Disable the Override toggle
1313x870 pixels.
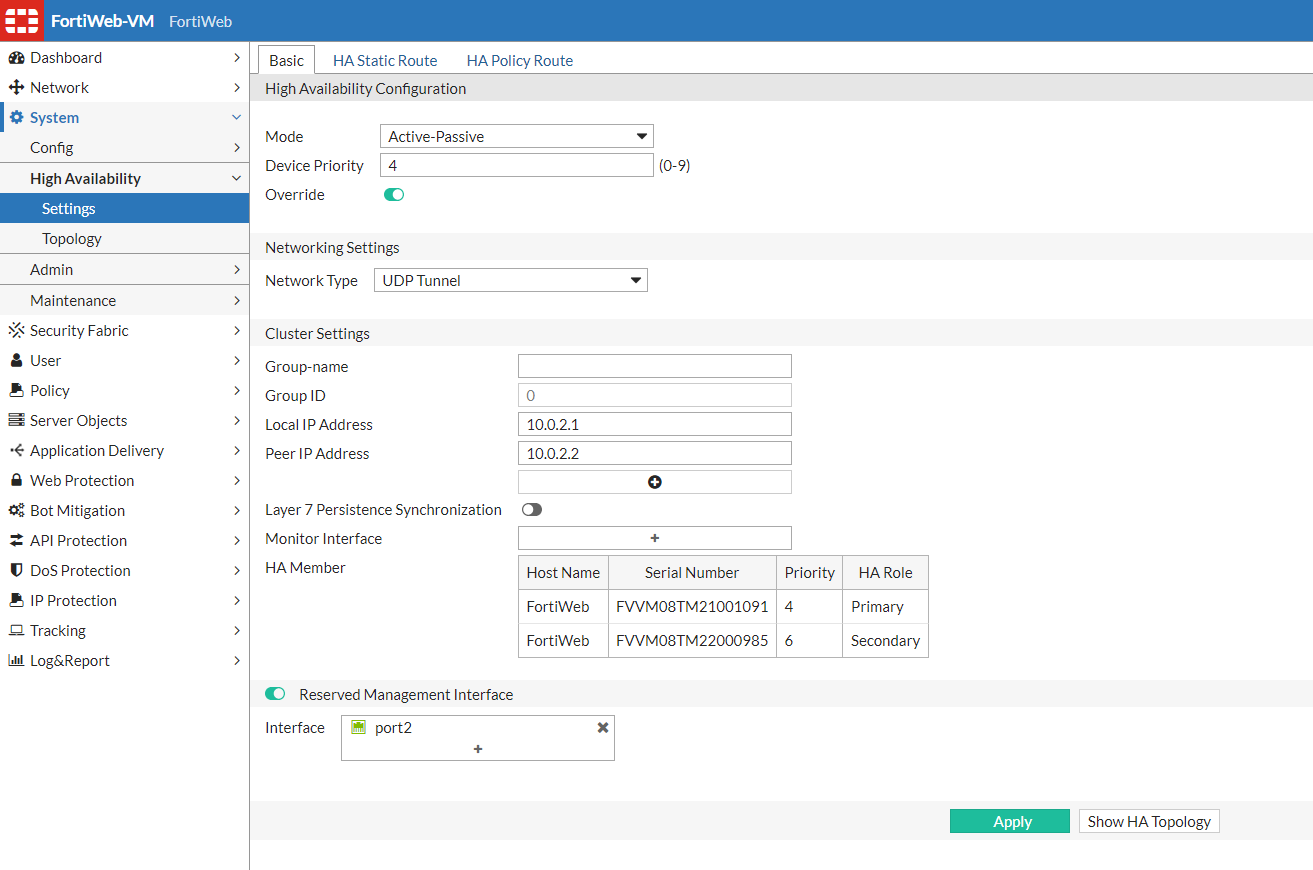click(393, 194)
